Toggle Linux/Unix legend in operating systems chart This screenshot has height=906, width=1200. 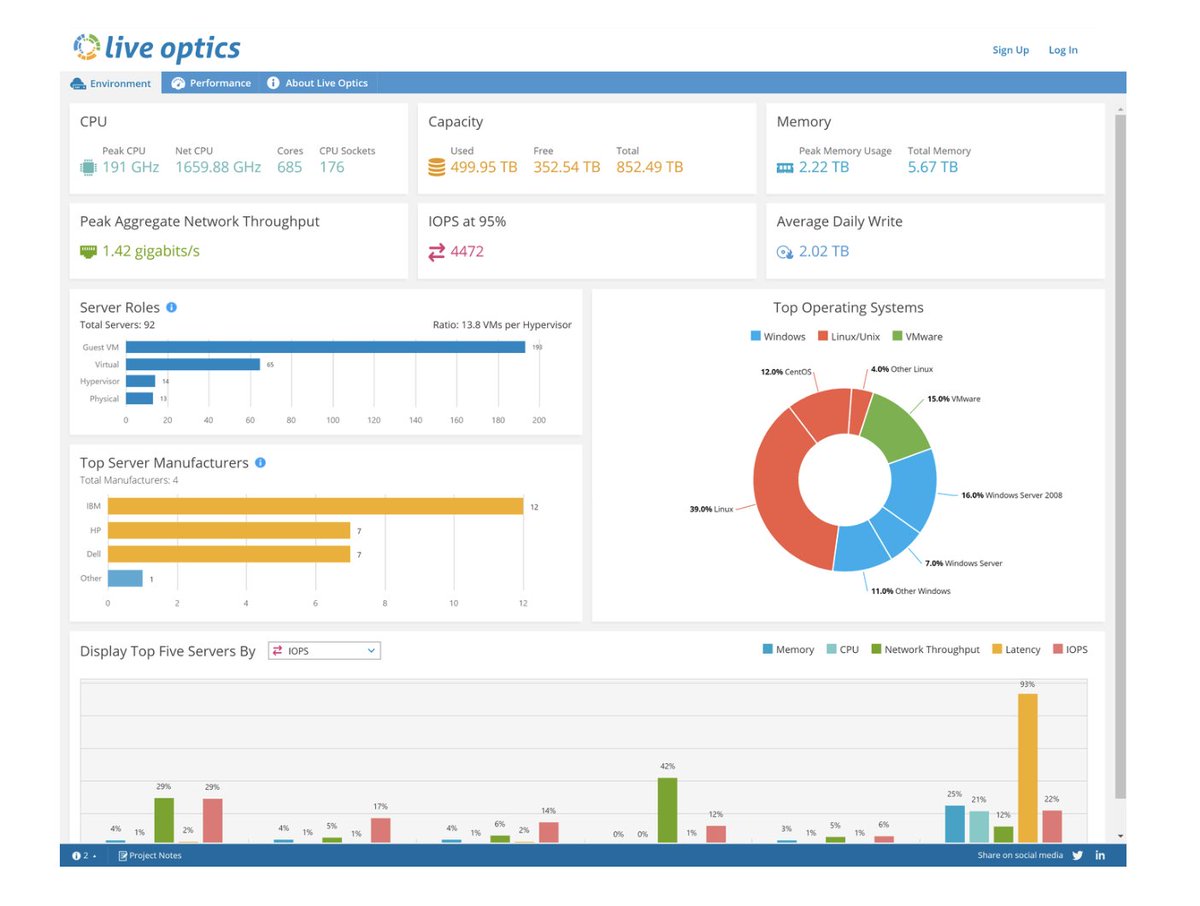[848, 337]
